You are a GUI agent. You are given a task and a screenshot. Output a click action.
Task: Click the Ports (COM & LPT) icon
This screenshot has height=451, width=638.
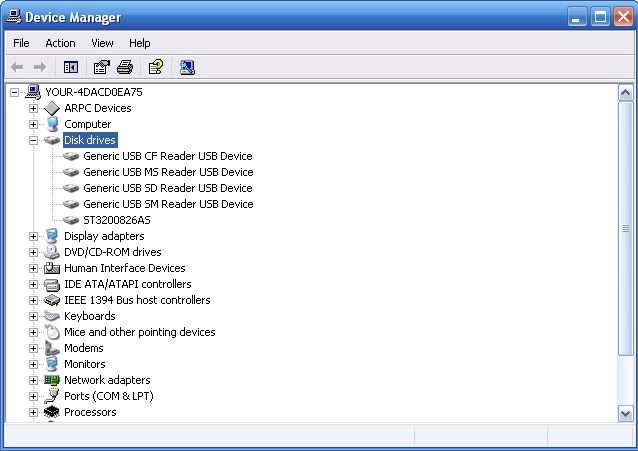pos(52,396)
